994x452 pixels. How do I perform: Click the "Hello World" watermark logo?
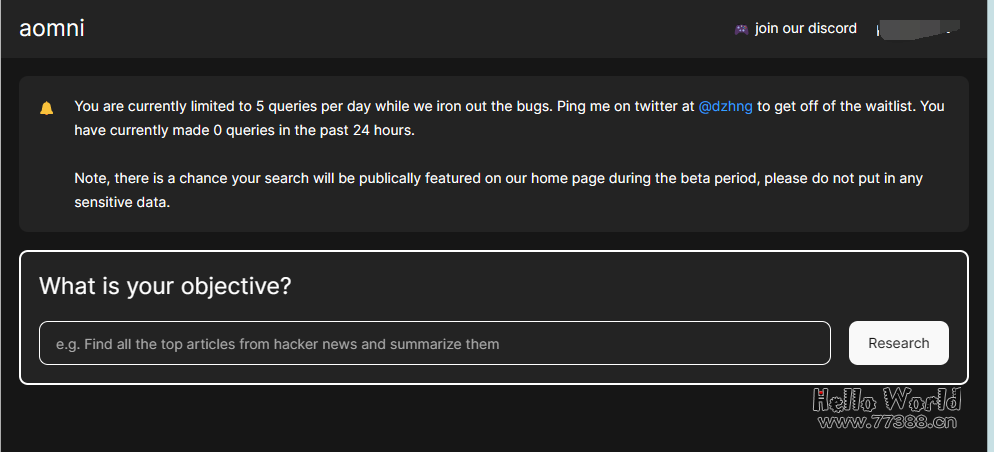[886, 401]
